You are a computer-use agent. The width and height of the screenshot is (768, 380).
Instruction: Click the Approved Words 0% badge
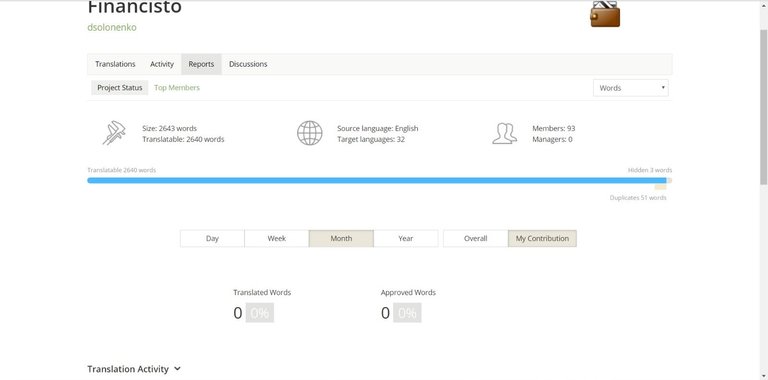pyautogui.click(x=407, y=313)
